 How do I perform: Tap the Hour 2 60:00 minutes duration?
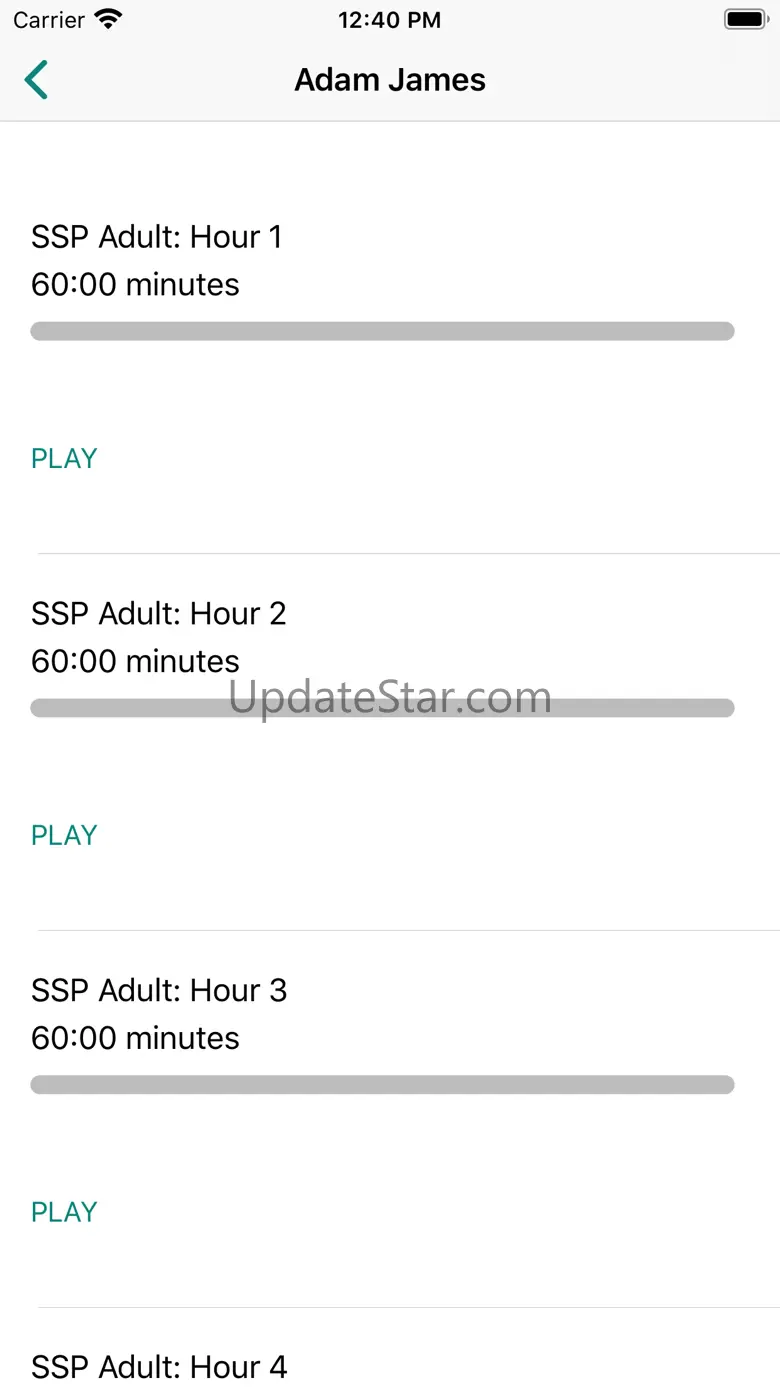point(135,662)
